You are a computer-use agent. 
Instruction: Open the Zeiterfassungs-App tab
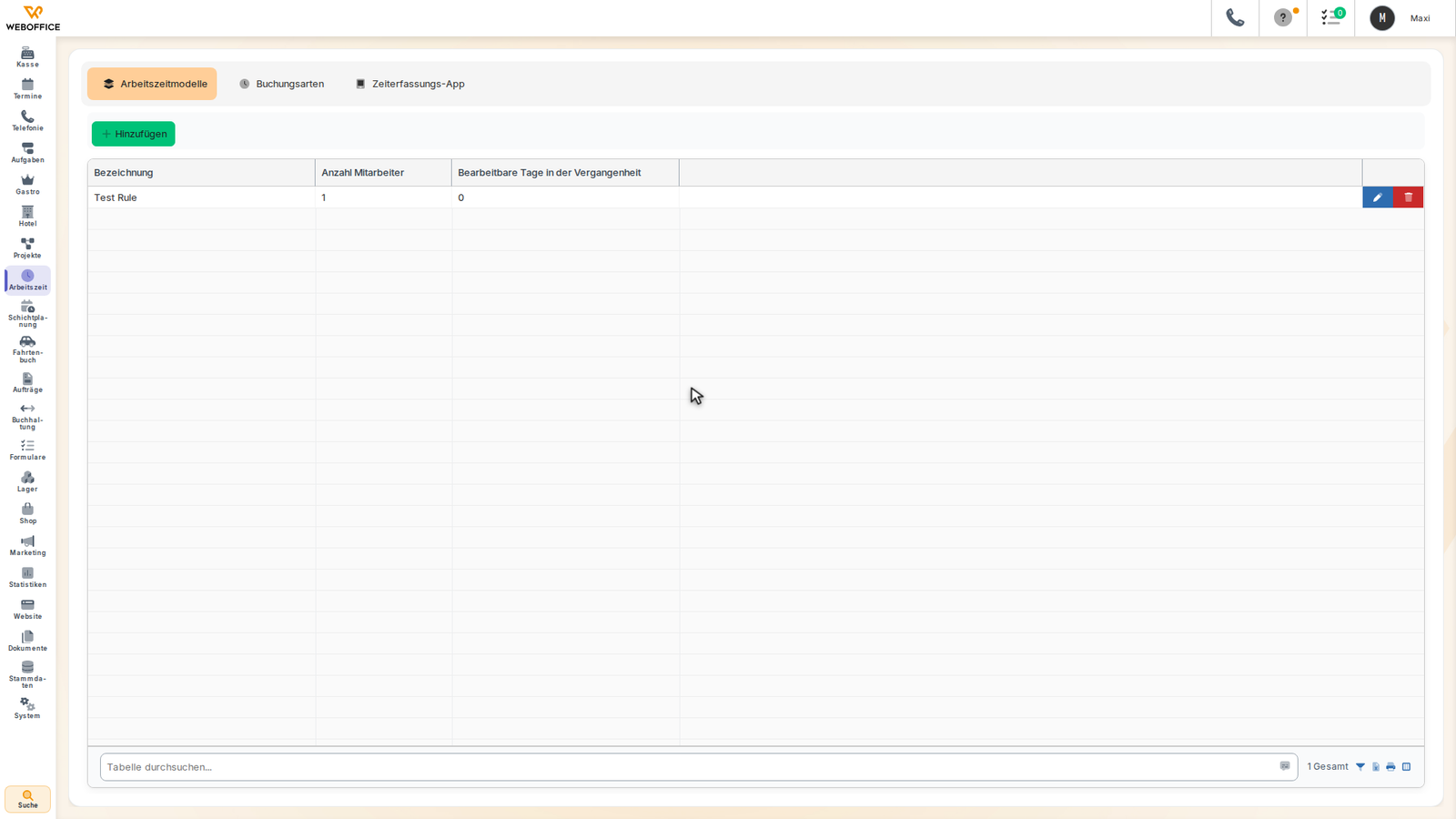click(409, 84)
